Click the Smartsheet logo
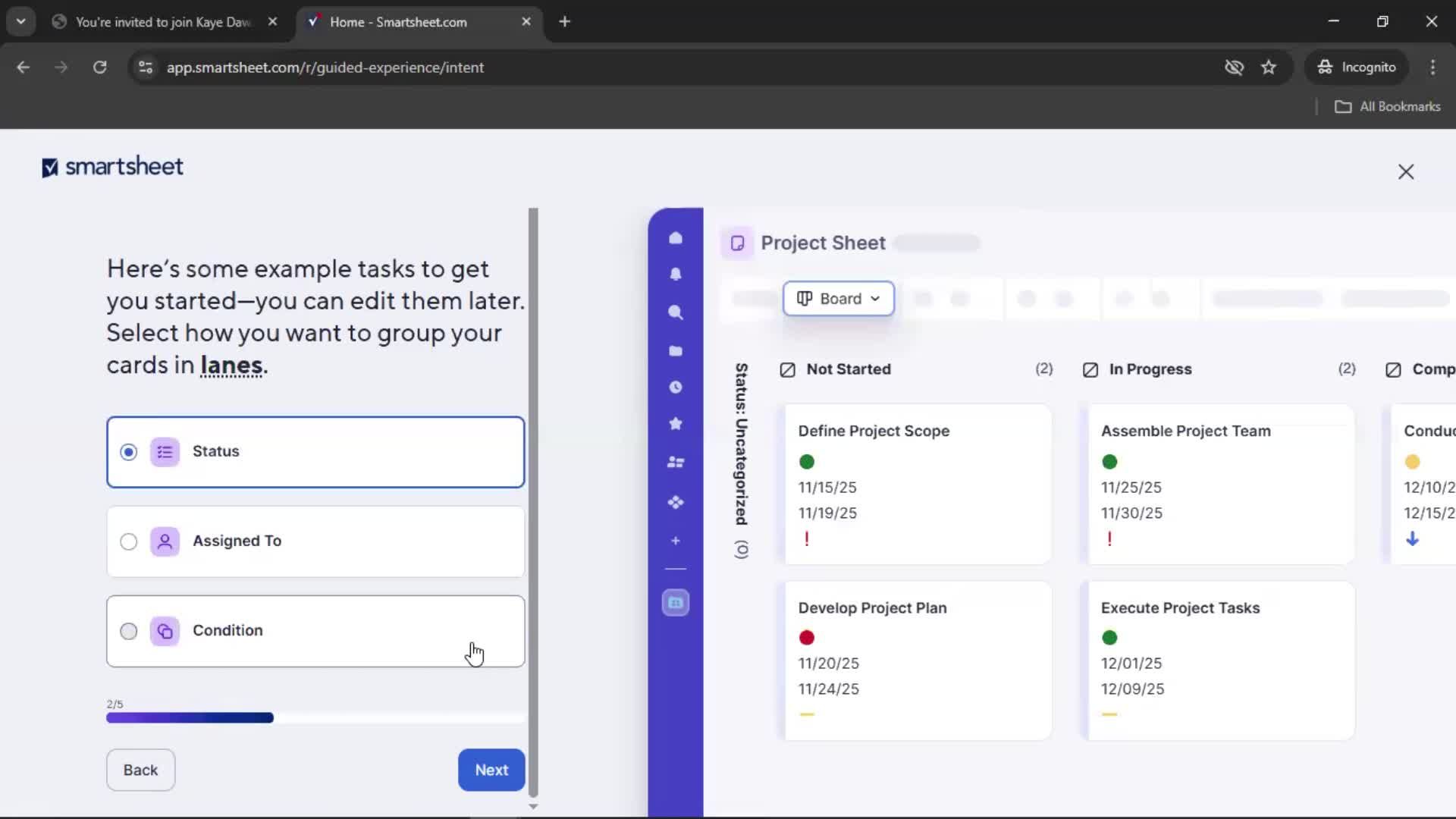The image size is (1456, 819). (112, 167)
